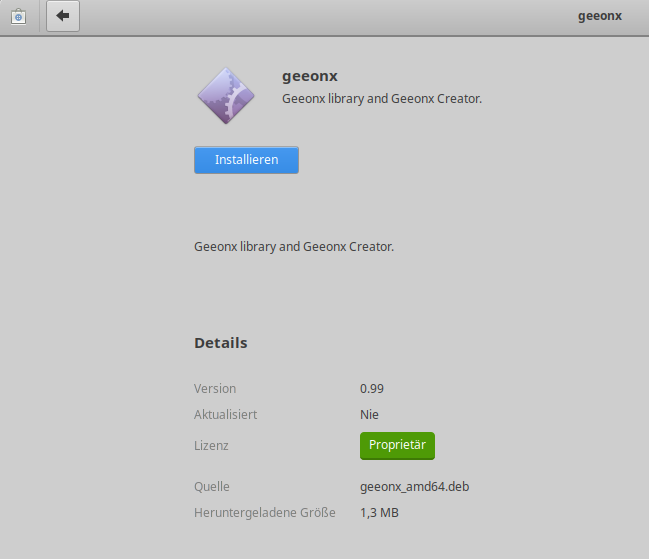Click the Details section heading
This screenshot has height=559, width=649.
coord(220,343)
